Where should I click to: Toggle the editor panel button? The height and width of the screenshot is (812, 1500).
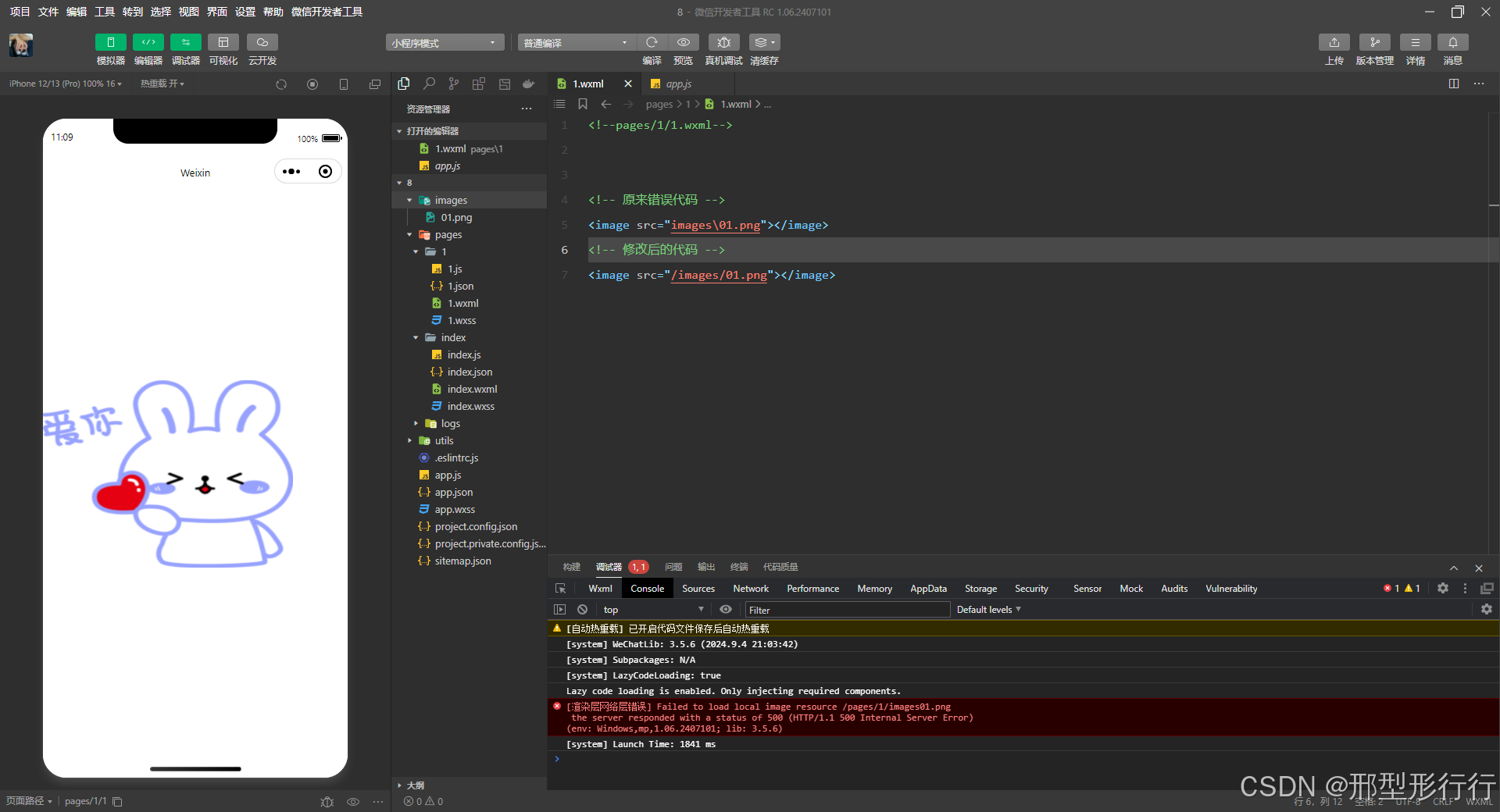point(148,42)
